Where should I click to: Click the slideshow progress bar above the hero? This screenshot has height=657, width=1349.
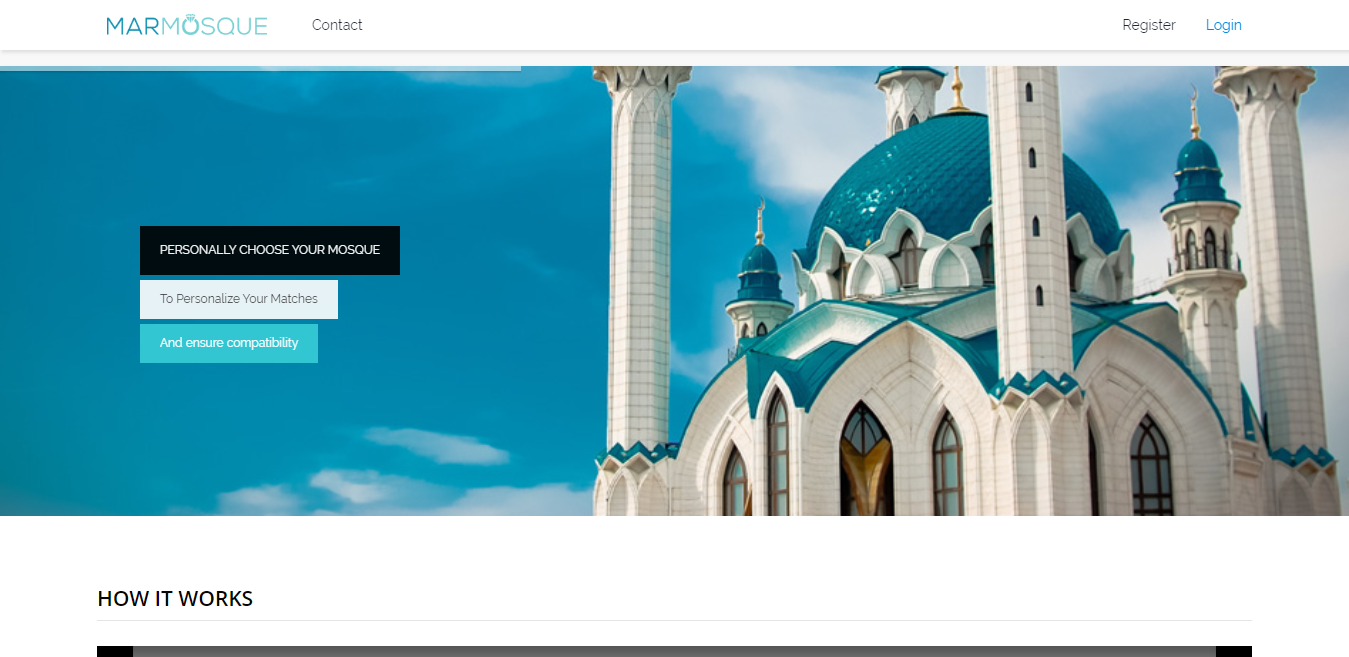(x=260, y=68)
